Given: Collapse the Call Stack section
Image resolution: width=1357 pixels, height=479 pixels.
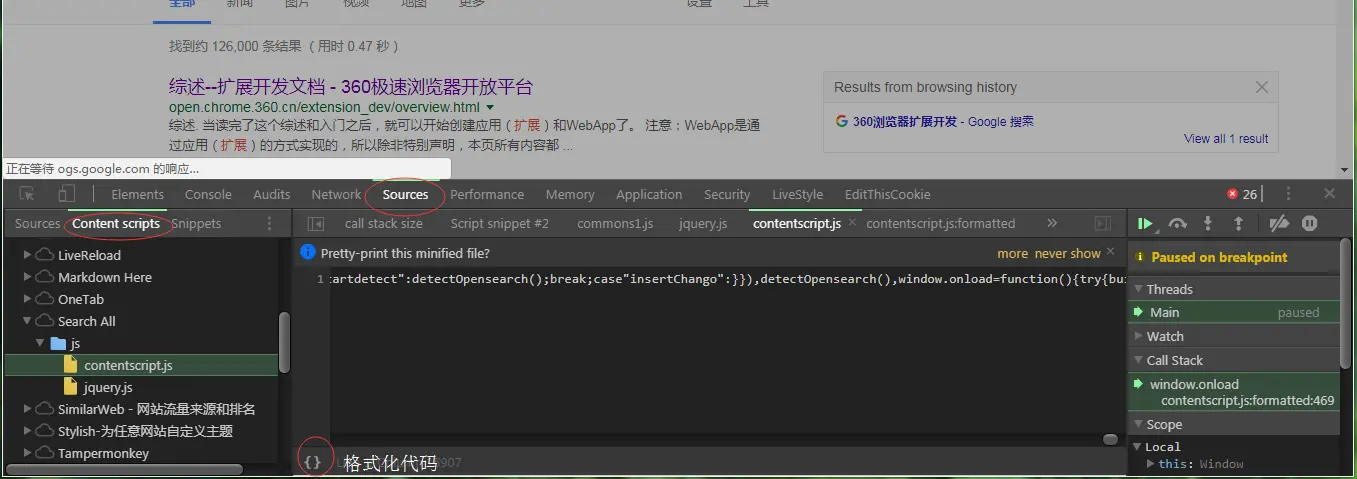Looking at the screenshot, I should click(x=1138, y=360).
